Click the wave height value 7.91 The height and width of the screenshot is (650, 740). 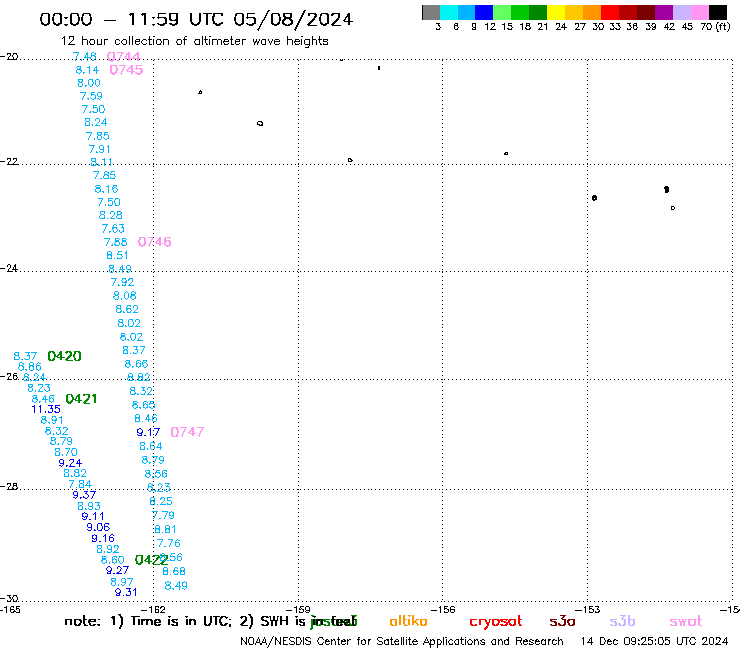tap(100, 149)
